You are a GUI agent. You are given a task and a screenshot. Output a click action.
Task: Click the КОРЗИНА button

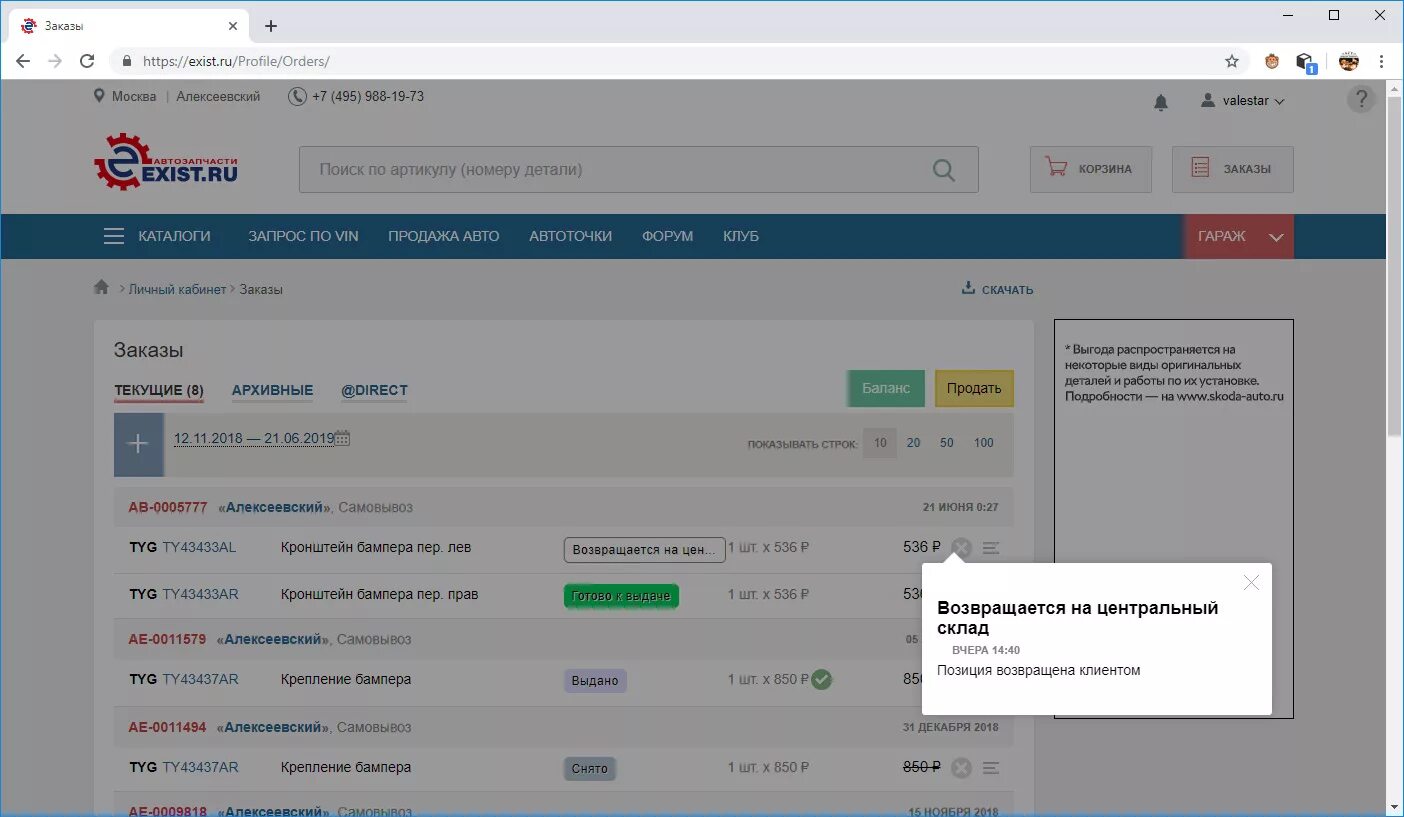[1091, 169]
